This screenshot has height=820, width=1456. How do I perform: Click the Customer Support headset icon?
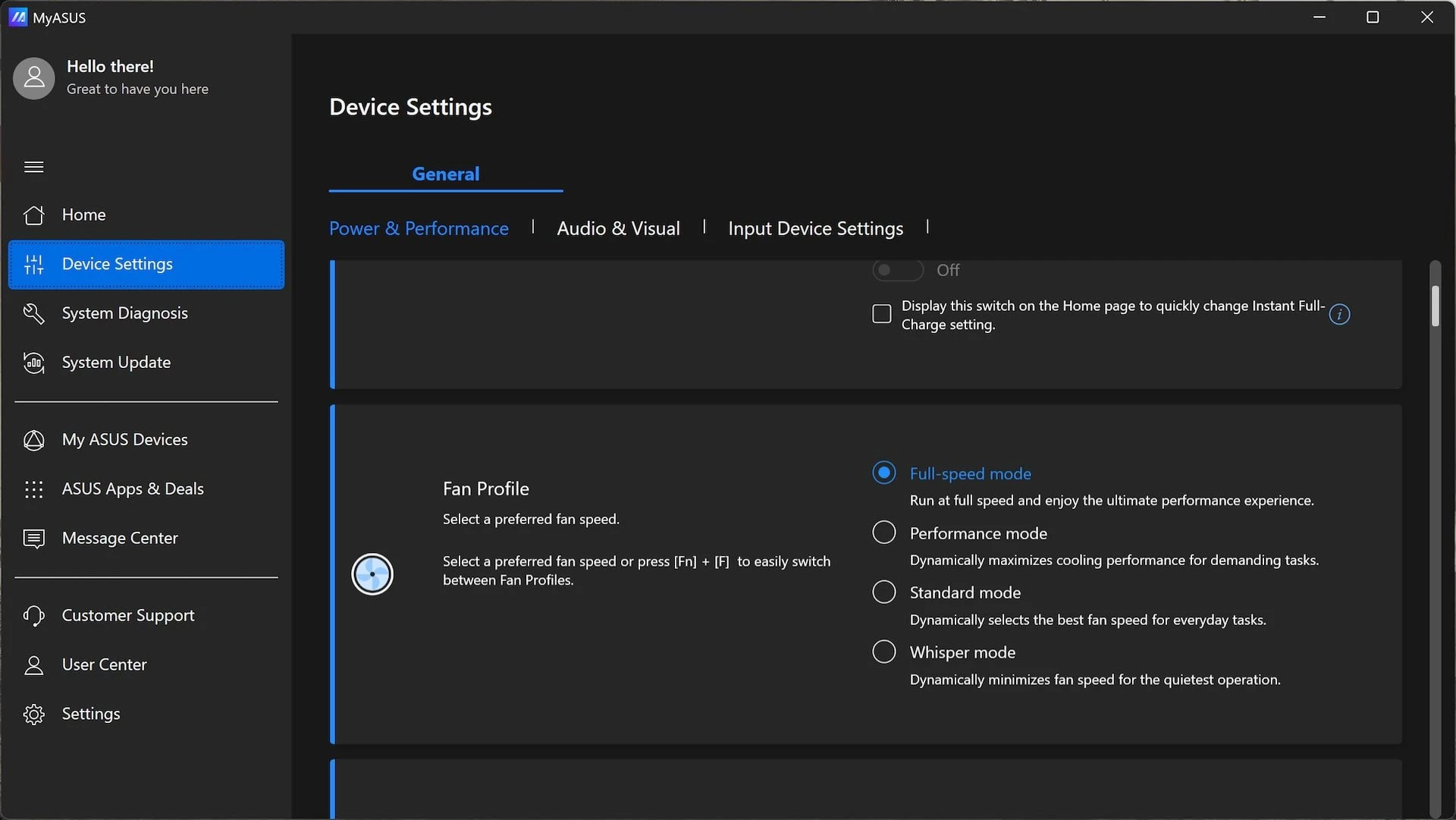34,616
